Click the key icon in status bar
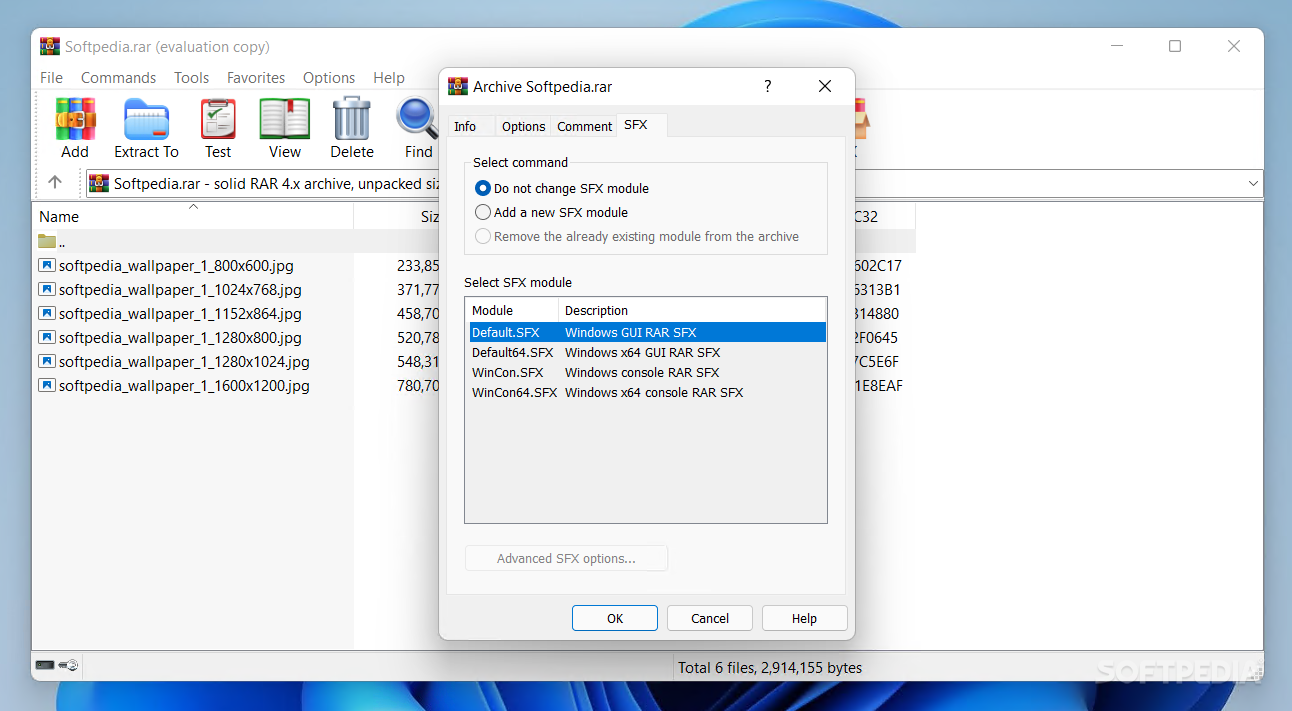1292x711 pixels. (69, 665)
